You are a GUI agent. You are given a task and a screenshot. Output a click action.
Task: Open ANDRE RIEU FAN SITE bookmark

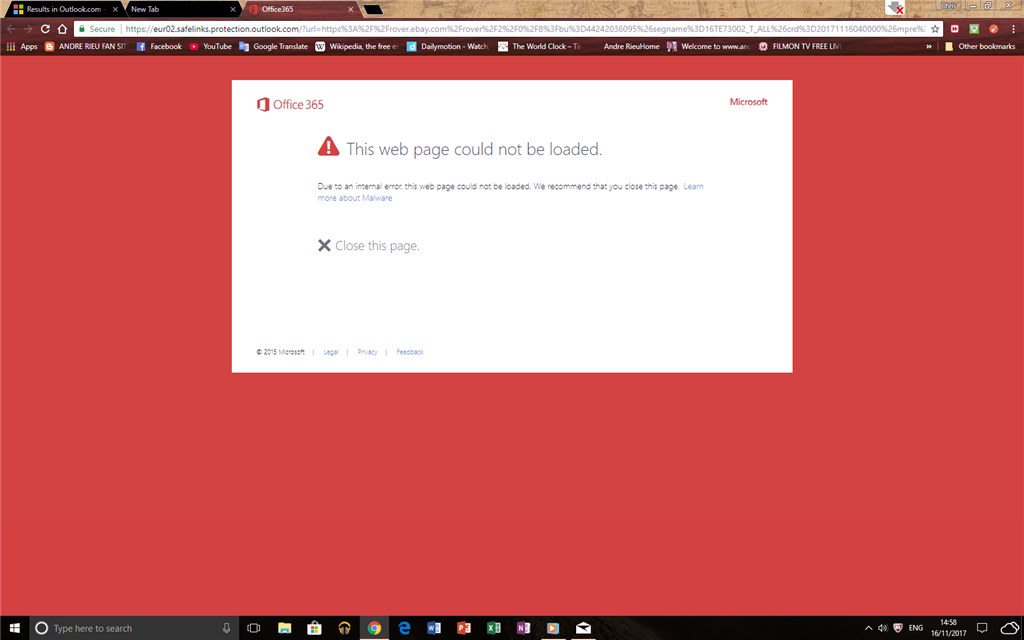pyautogui.click(x=86, y=46)
